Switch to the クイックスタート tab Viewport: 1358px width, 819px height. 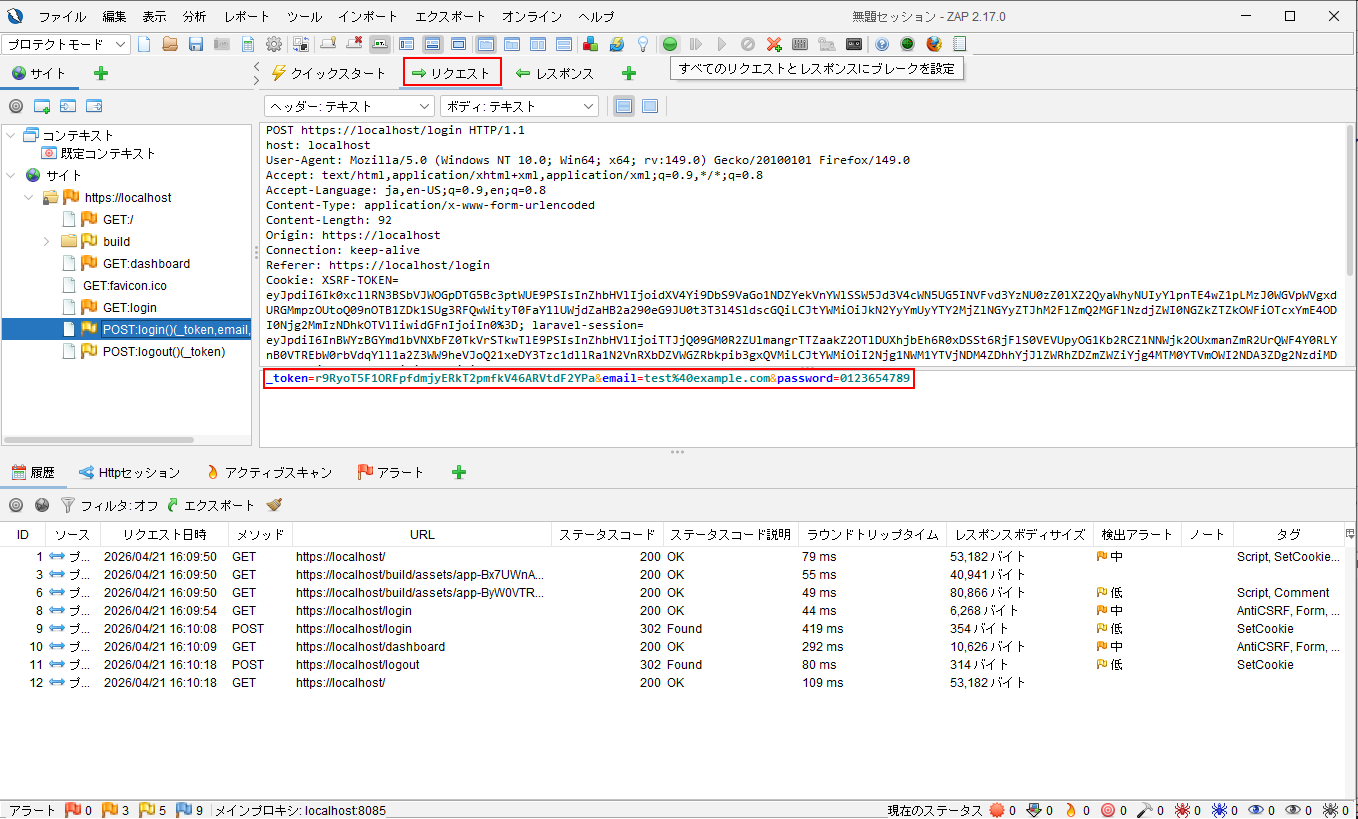[x=328, y=73]
